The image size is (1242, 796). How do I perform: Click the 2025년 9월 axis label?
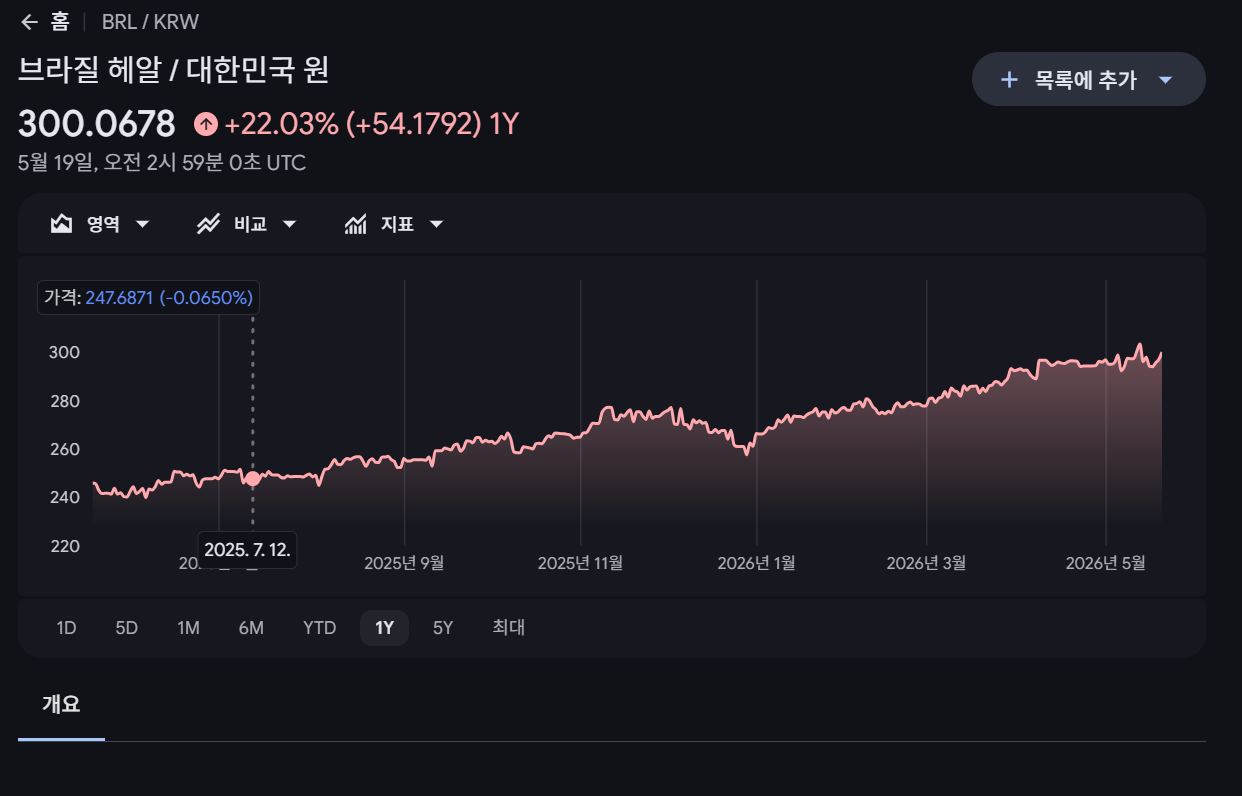coord(404,562)
